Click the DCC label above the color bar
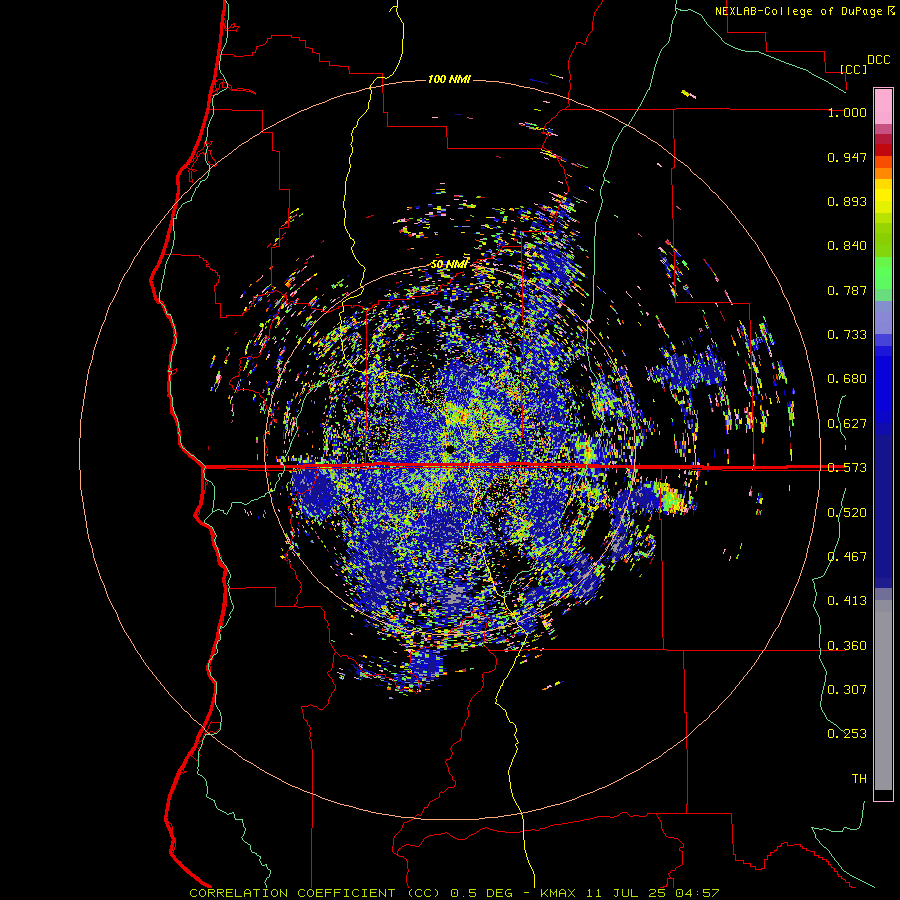Viewport: 900px width, 900px height. [878, 60]
